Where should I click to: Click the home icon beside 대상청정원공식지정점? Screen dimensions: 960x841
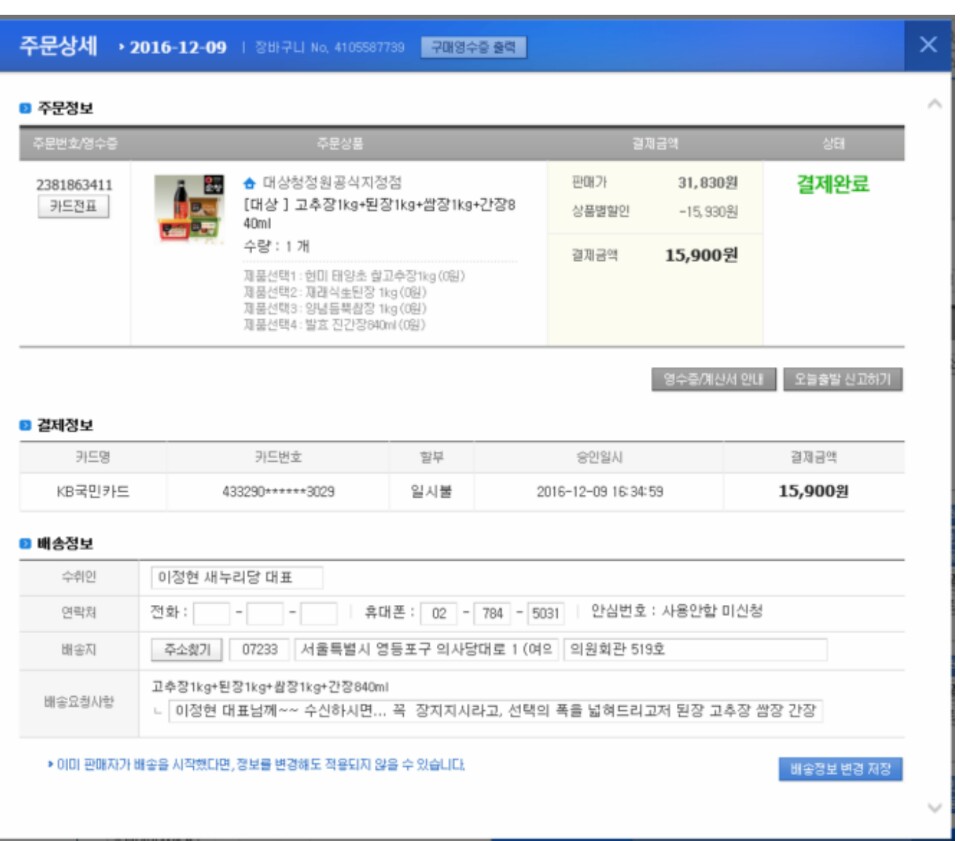249,184
